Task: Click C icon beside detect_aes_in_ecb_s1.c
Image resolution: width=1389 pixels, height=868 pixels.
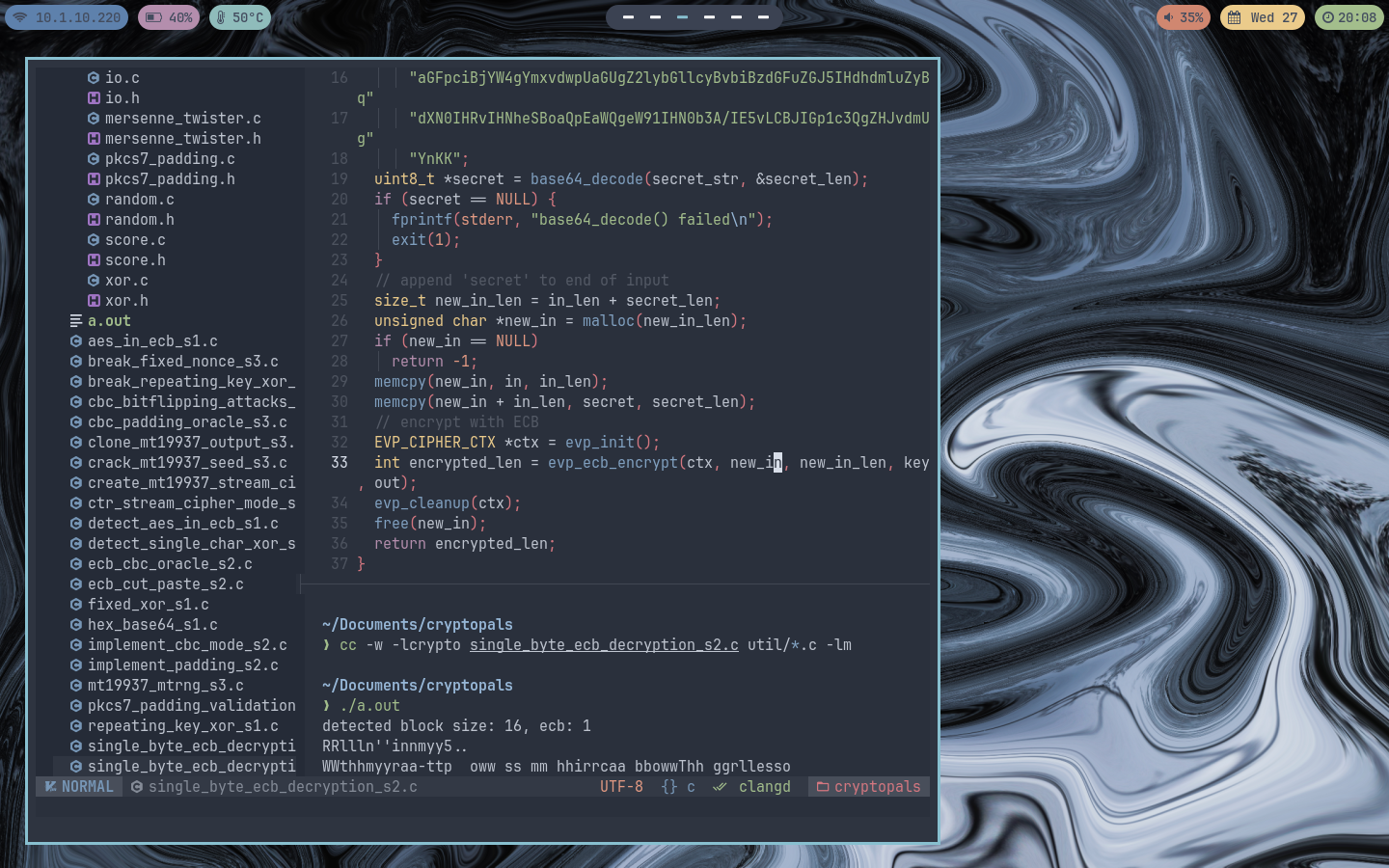Action: pyautogui.click(x=76, y=523)
